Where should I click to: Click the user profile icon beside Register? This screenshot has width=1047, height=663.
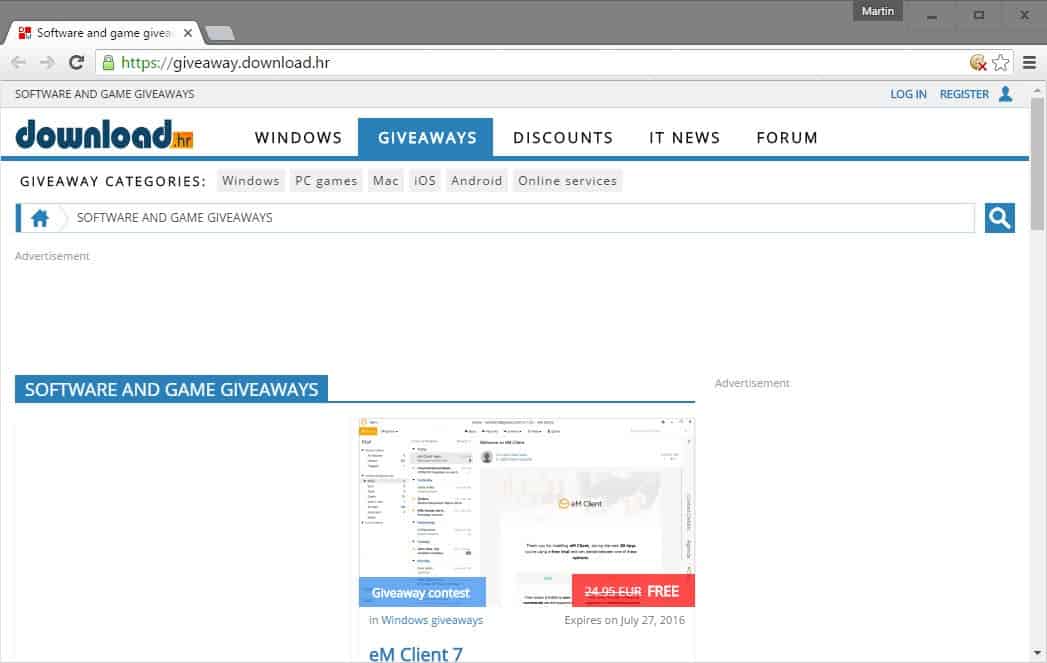click(x=1005, y=94)
